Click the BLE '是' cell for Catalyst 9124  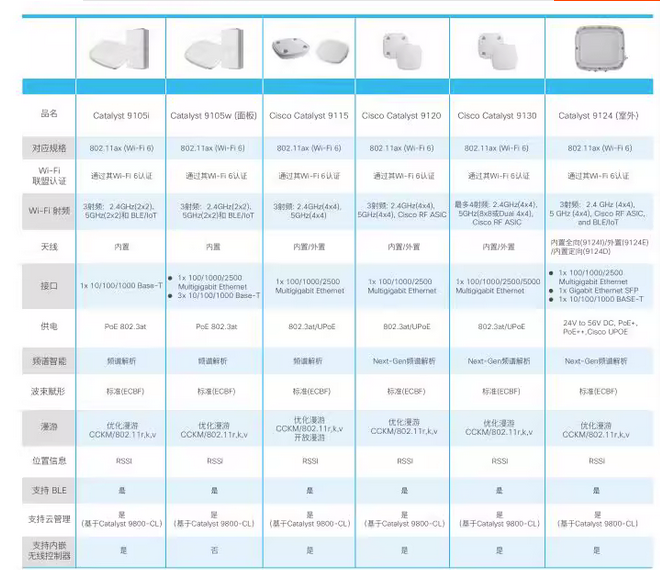point(596,490)
